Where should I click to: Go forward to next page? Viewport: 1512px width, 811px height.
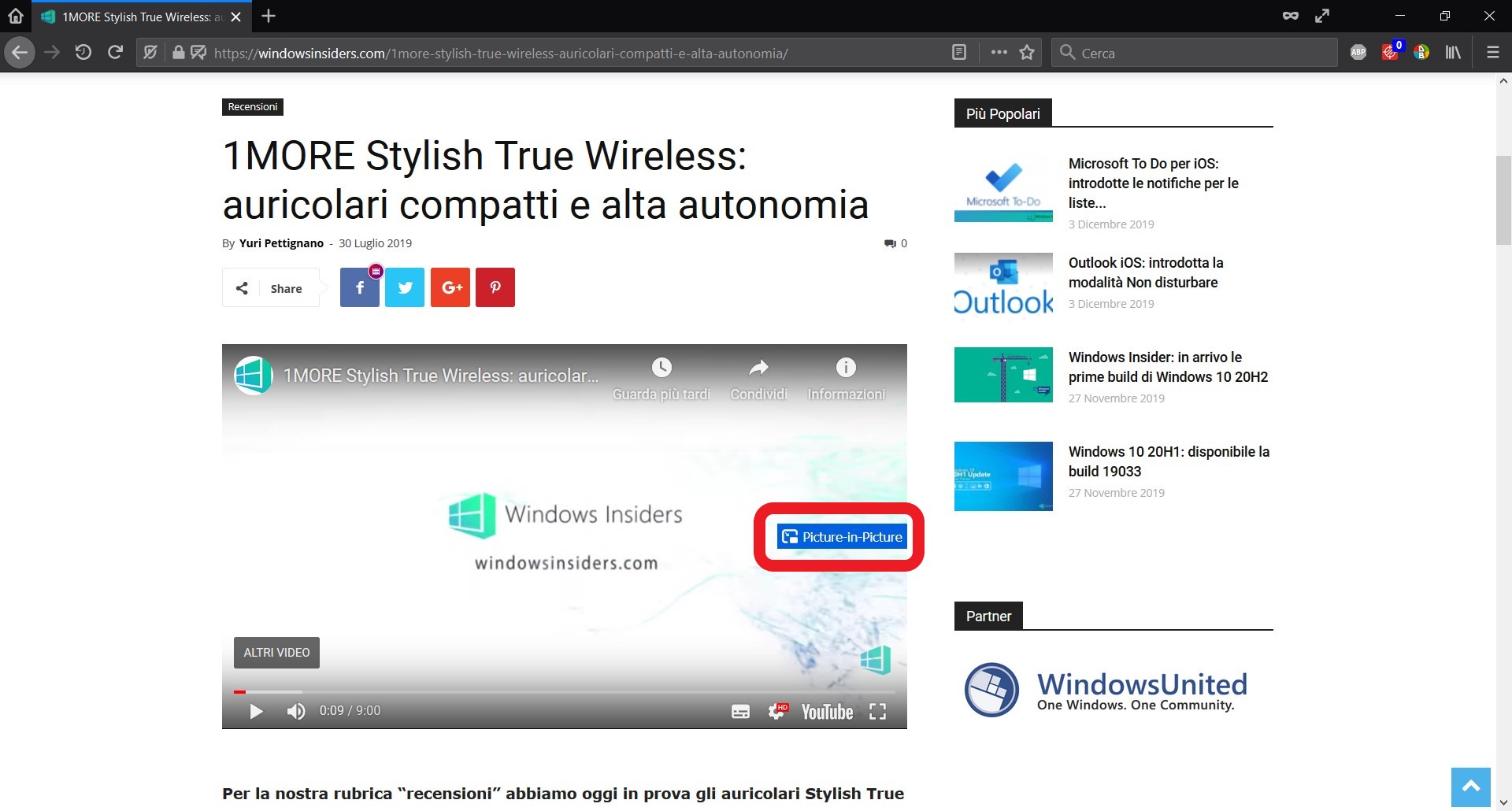point(52,53)
